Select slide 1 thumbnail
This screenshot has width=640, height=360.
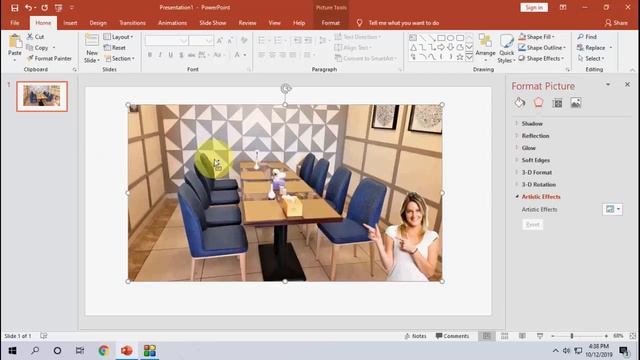tap(42, 96)
